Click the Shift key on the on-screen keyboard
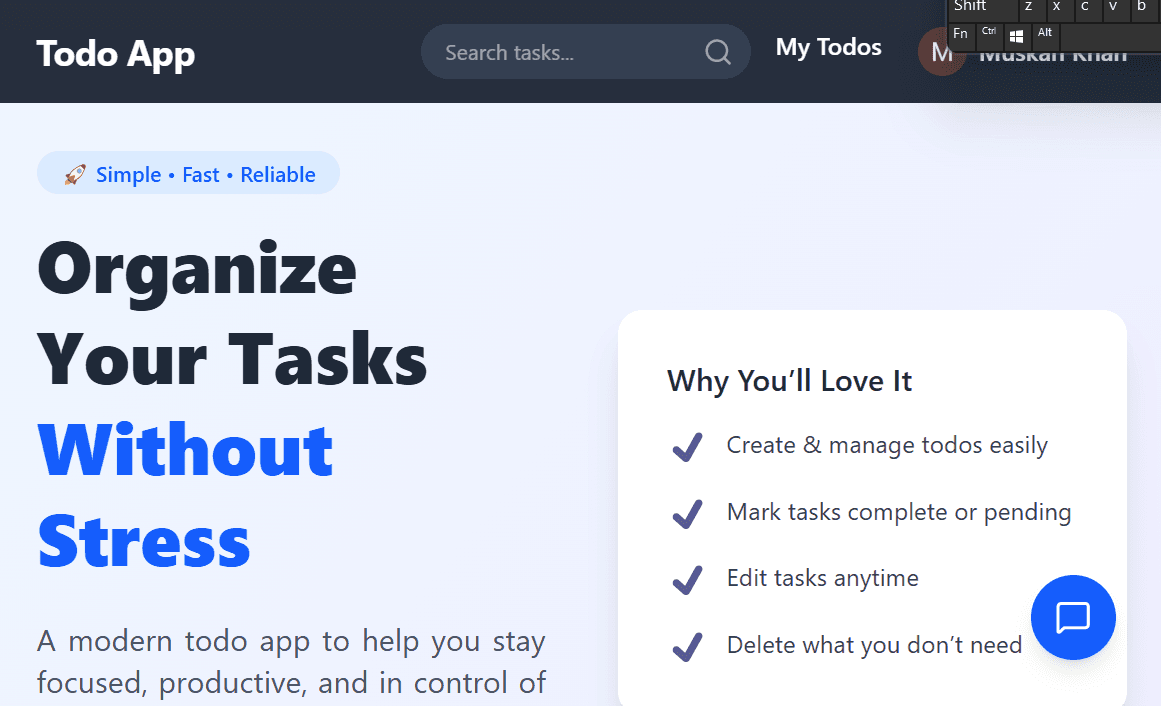 [981, 9]
